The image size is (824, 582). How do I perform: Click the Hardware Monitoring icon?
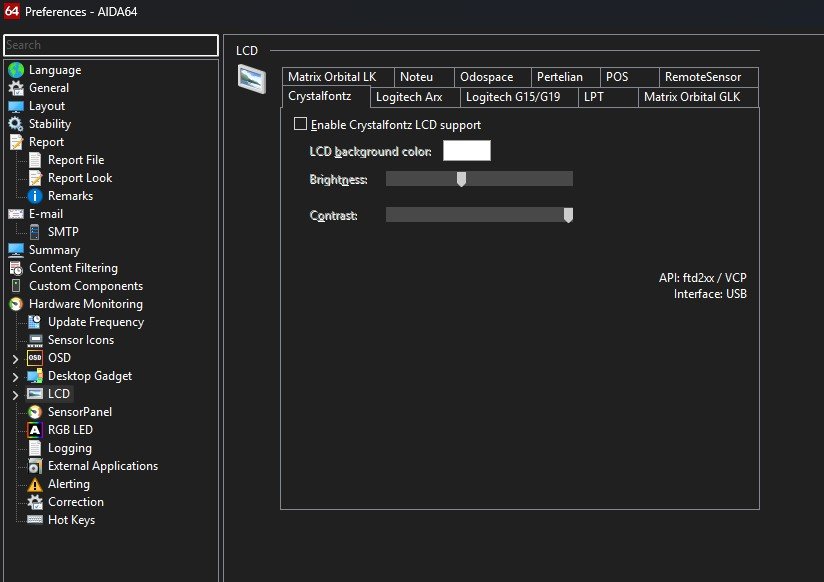15,304
